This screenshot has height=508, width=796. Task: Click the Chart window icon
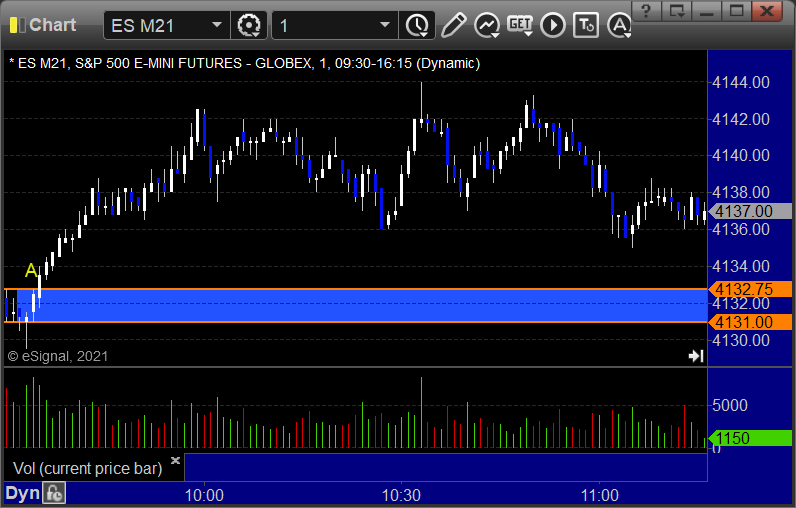point(17,25)
